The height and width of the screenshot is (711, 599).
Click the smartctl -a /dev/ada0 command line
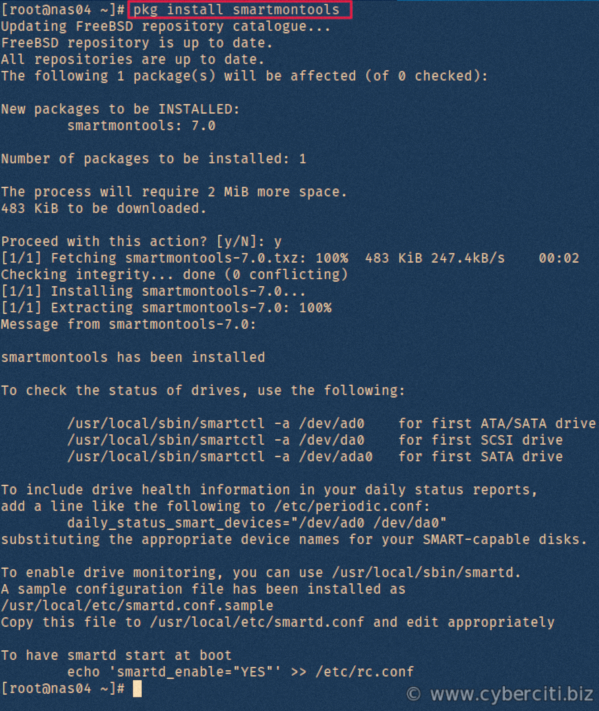tap(220, 456)
